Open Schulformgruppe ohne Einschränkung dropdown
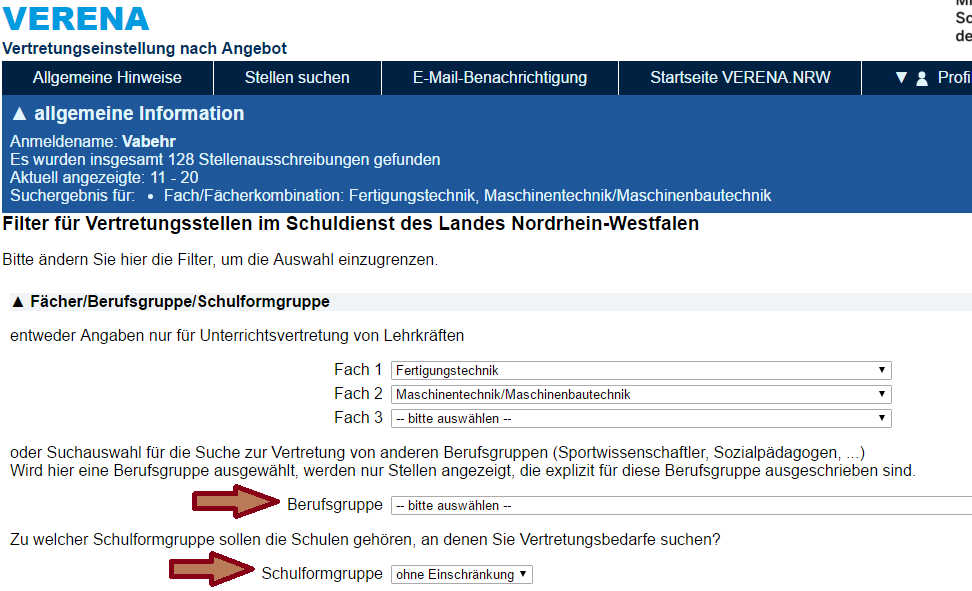Screen dimensions: 972x591 [x=462, y=574]
